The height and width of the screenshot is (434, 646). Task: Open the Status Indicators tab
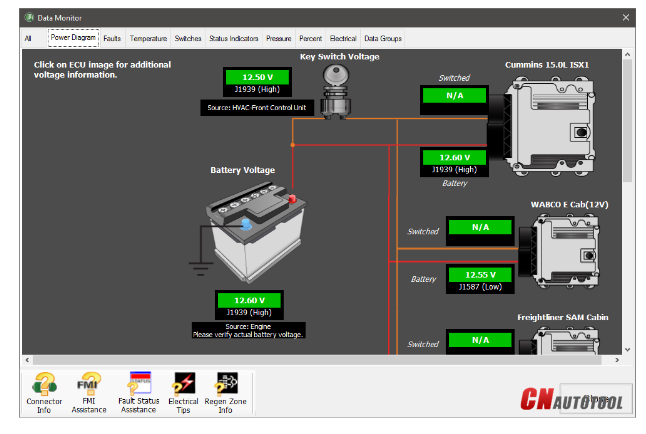[x=234, y=38]
